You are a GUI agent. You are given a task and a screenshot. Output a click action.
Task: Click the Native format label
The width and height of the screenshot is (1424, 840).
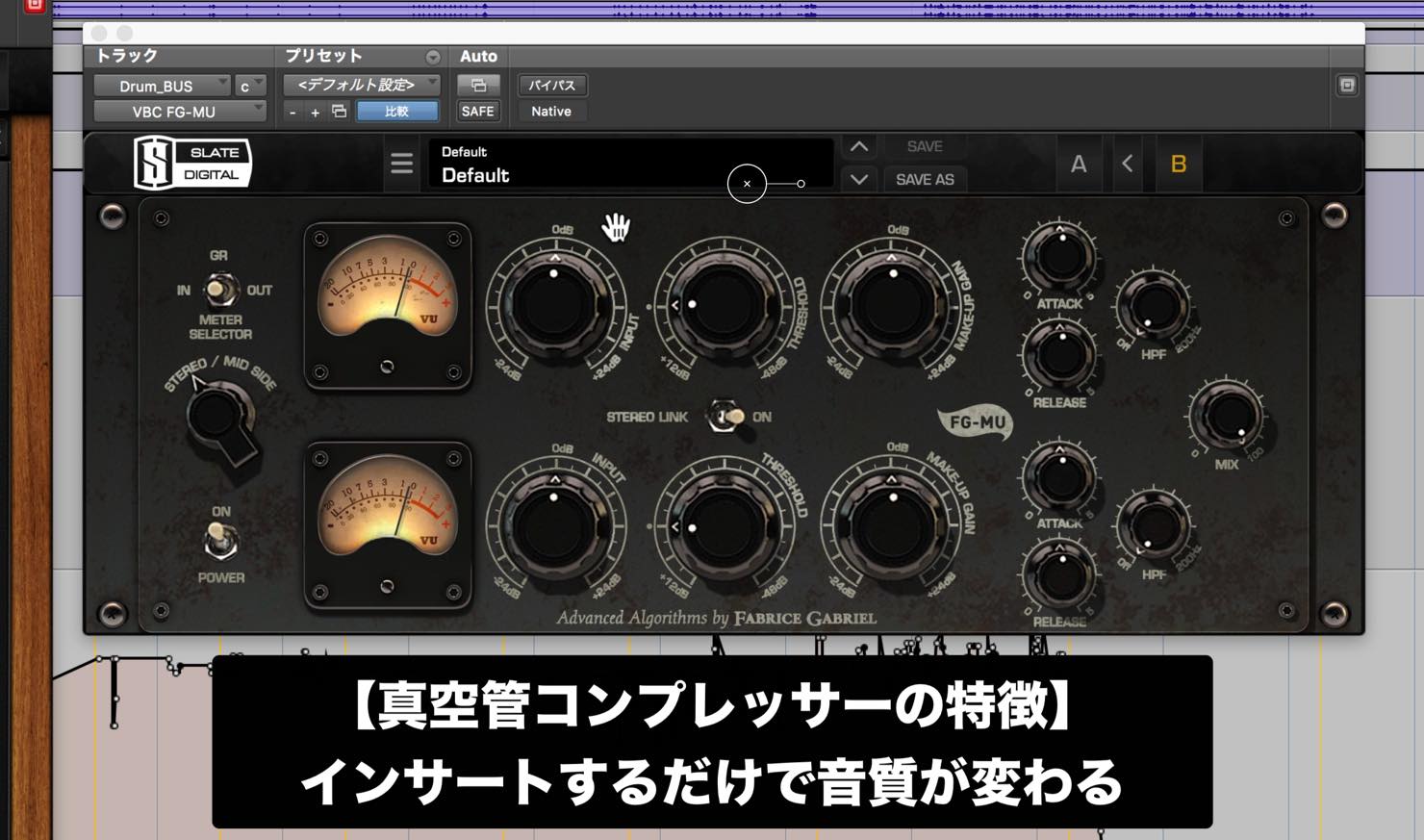pyautogui.click(x=551, y=112)
